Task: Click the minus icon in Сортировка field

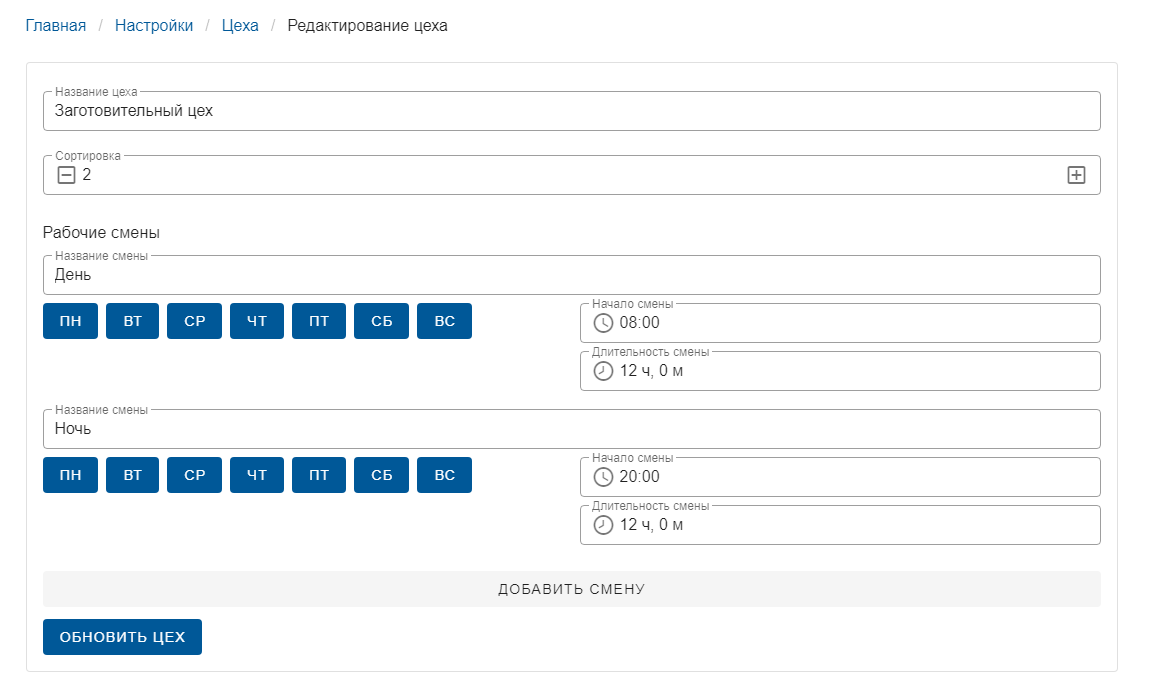Action: (66, 175)
